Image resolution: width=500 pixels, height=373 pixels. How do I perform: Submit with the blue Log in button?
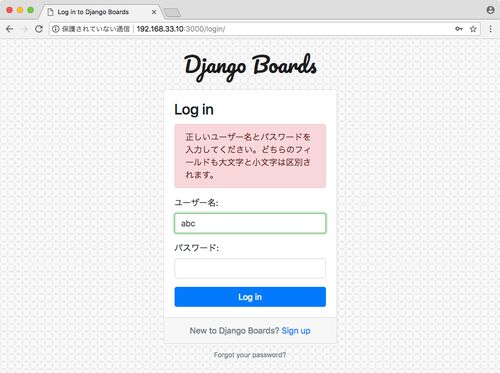pos(250,297)
